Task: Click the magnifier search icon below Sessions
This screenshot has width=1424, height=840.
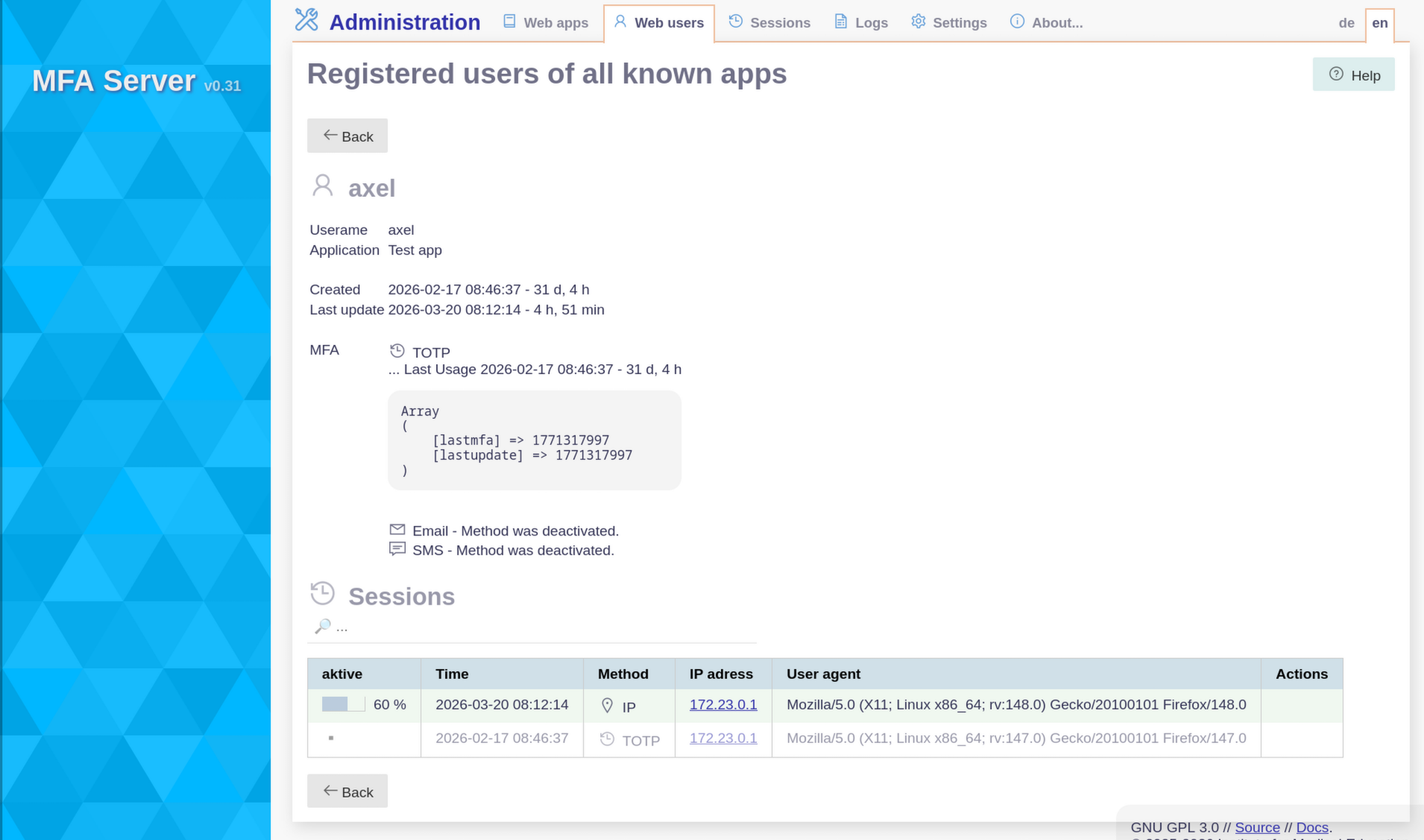Action: pos(322,625)
